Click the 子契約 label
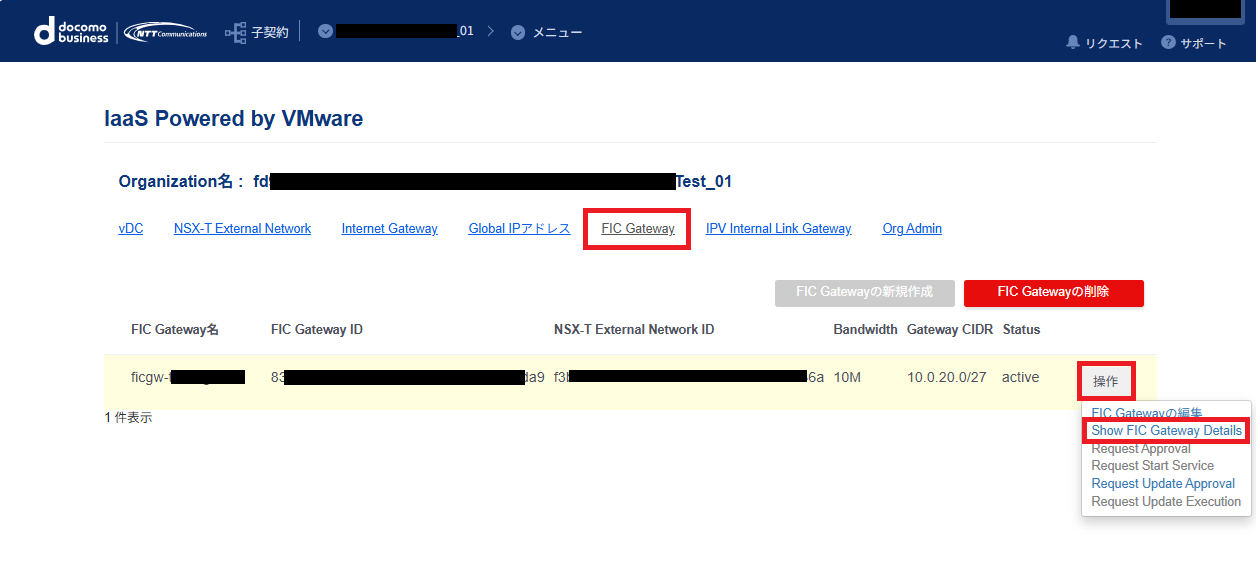Image resolution: width=1256 pixels, height=587 pixels. 269,32
